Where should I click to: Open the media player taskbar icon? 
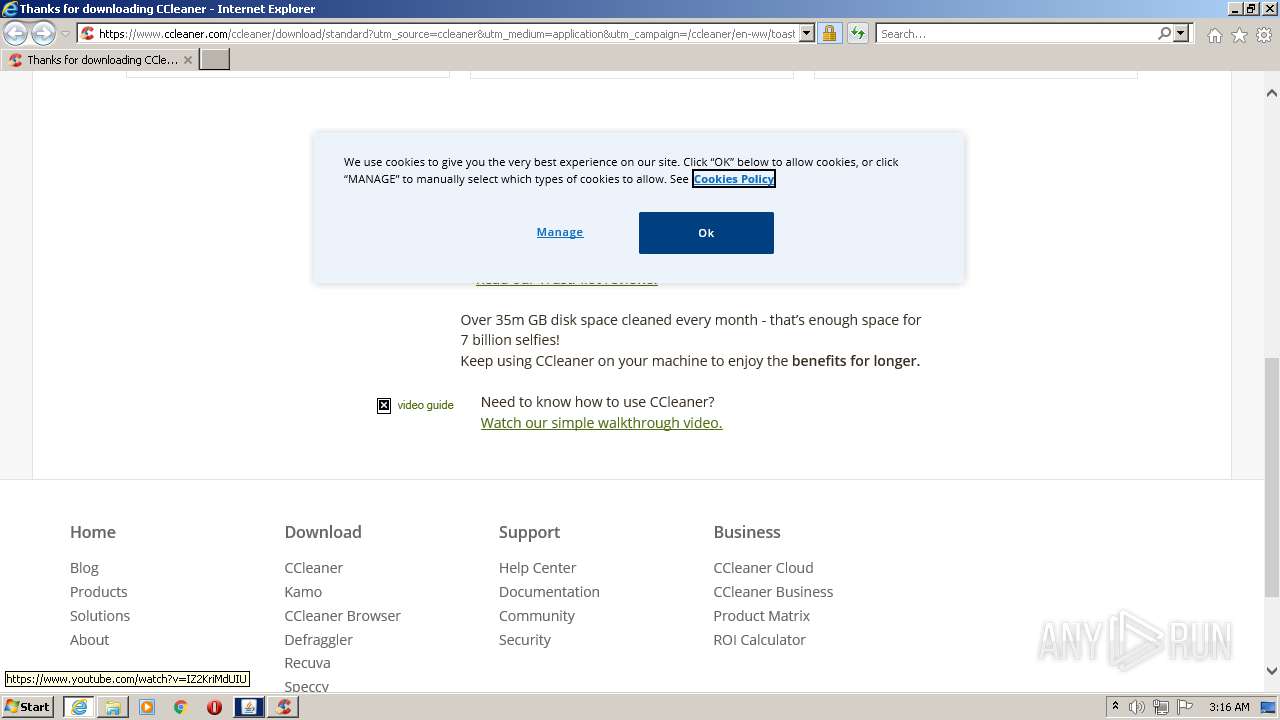pos(147,707)
